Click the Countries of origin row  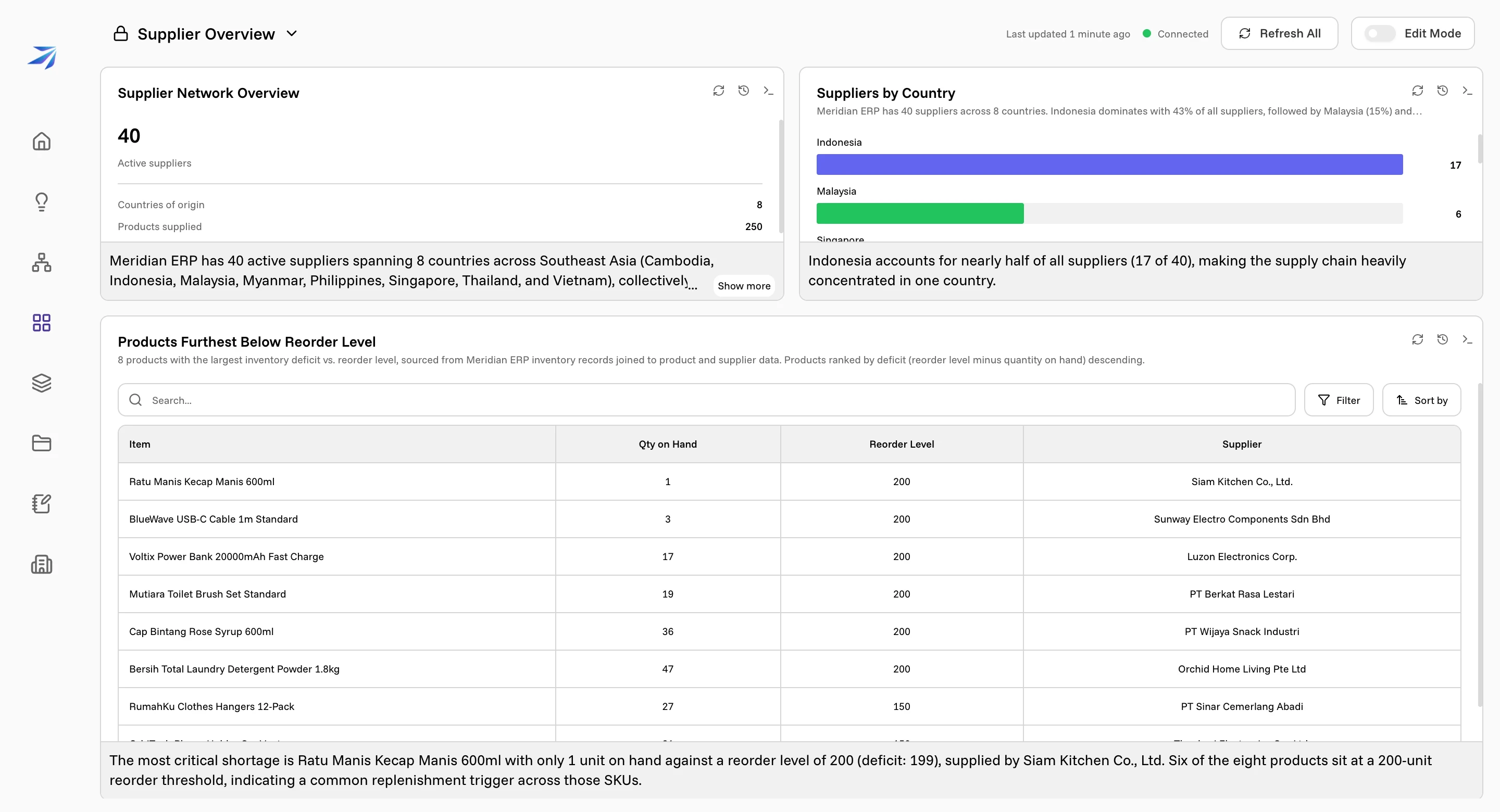440,205
